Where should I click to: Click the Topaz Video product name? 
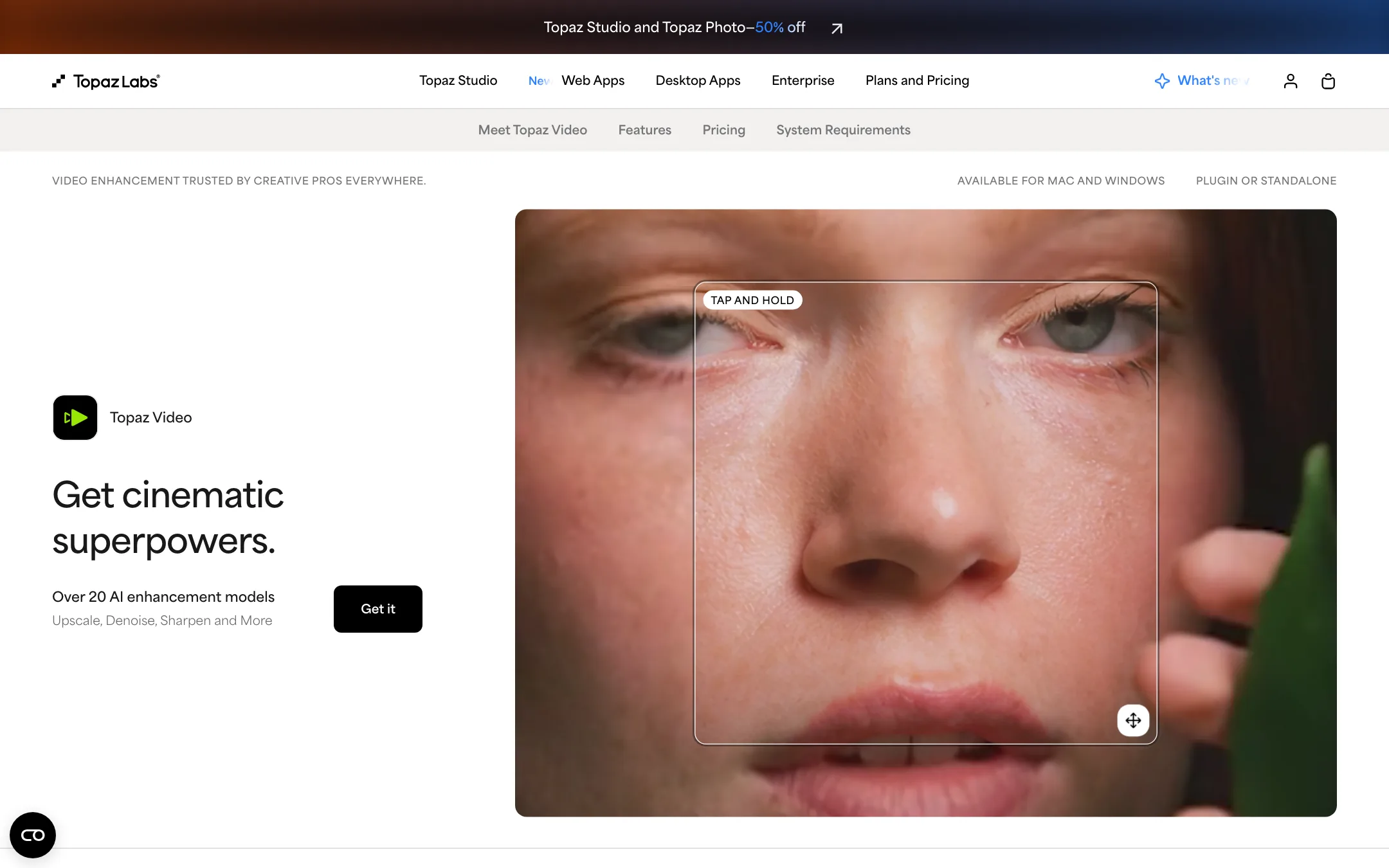point(151,417)
